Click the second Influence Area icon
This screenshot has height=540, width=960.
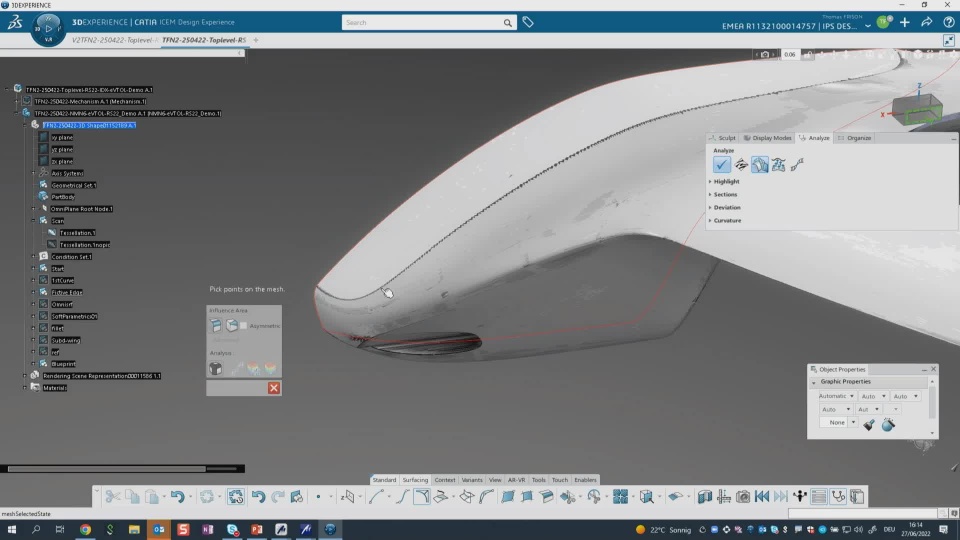pos(232,326)
